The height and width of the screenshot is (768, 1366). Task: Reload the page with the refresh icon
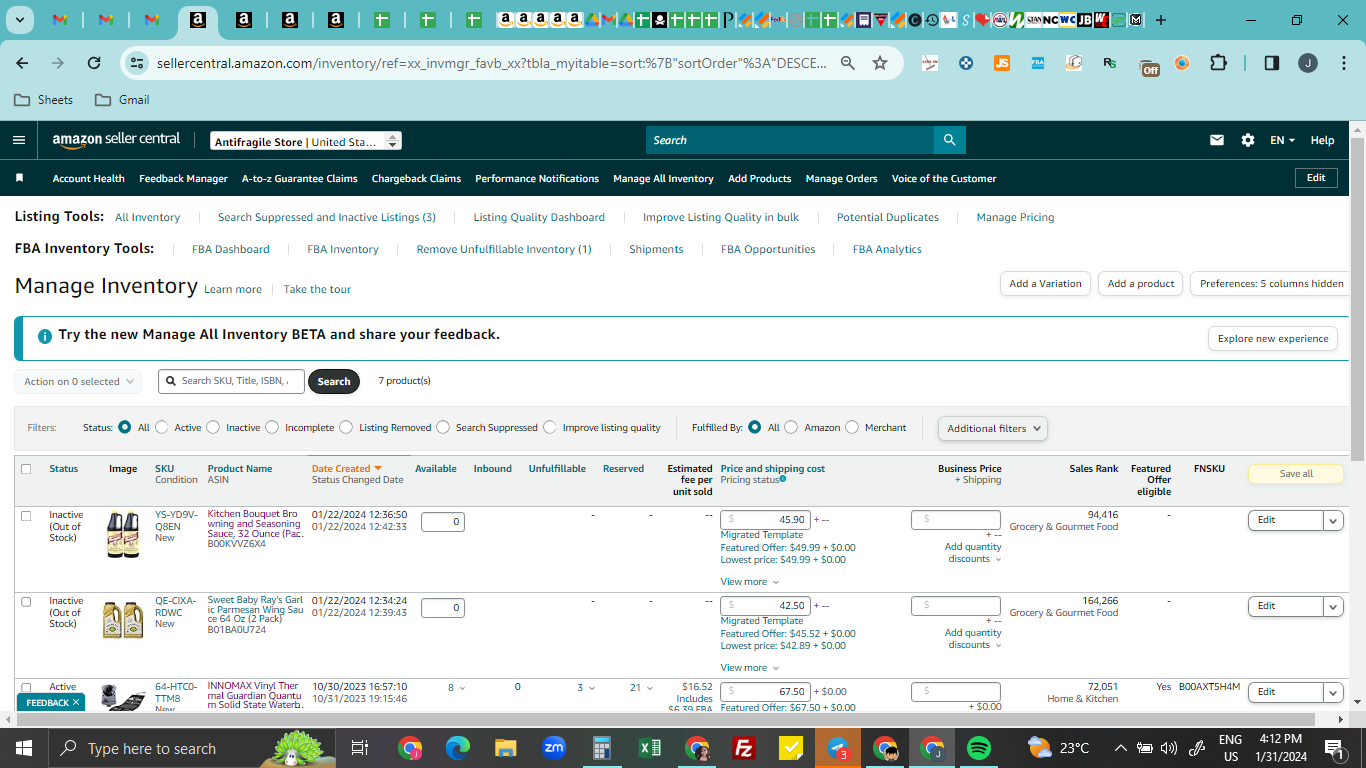point(94,63)
